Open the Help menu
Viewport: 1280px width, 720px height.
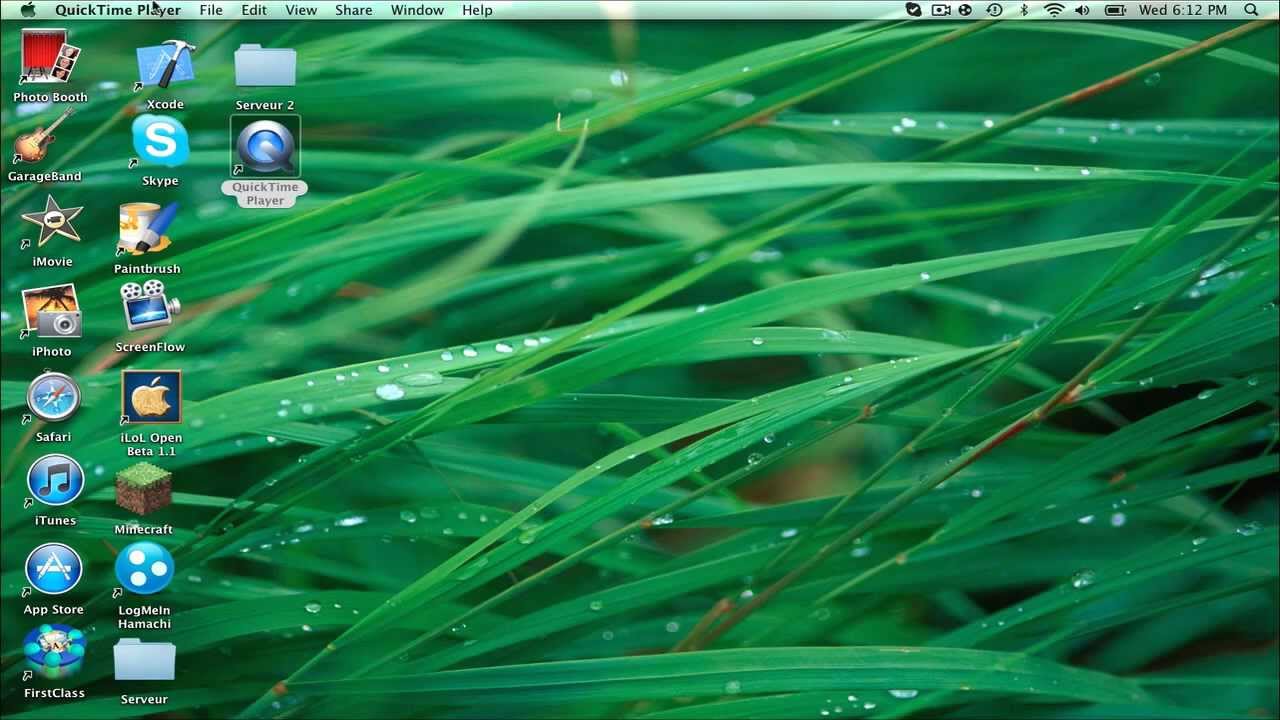click(477, 10)
